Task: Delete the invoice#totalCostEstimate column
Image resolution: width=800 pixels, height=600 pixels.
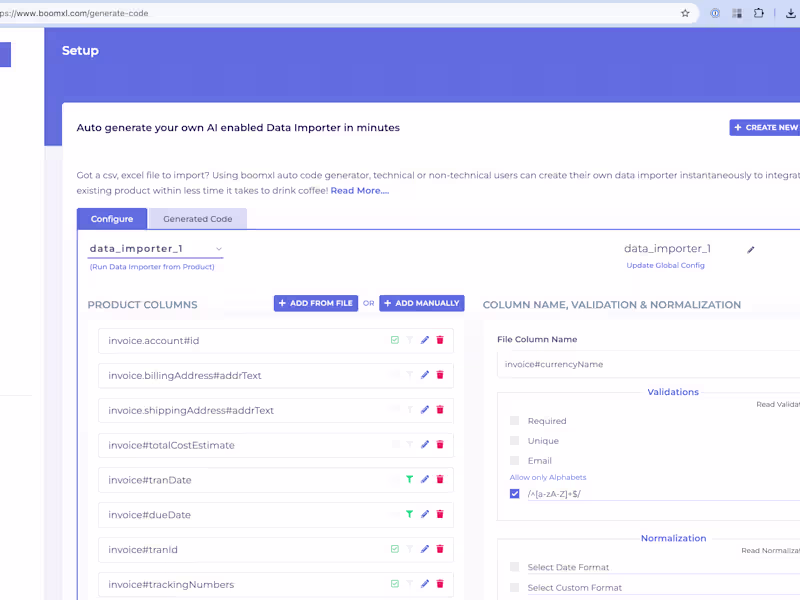Action: [x=440, y=445]
